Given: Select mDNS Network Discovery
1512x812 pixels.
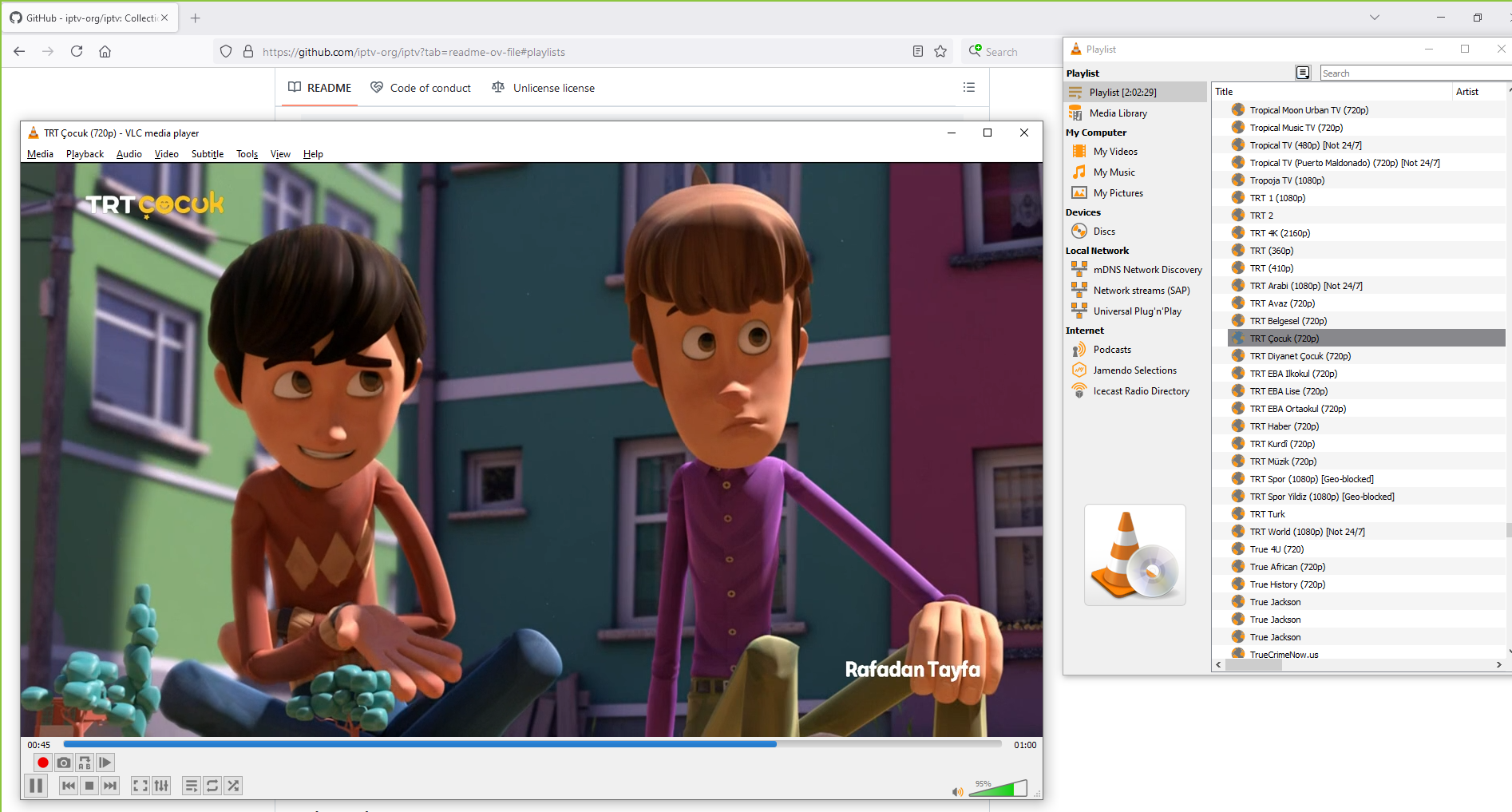Looking at the screenshot, I should [1135, 270].
